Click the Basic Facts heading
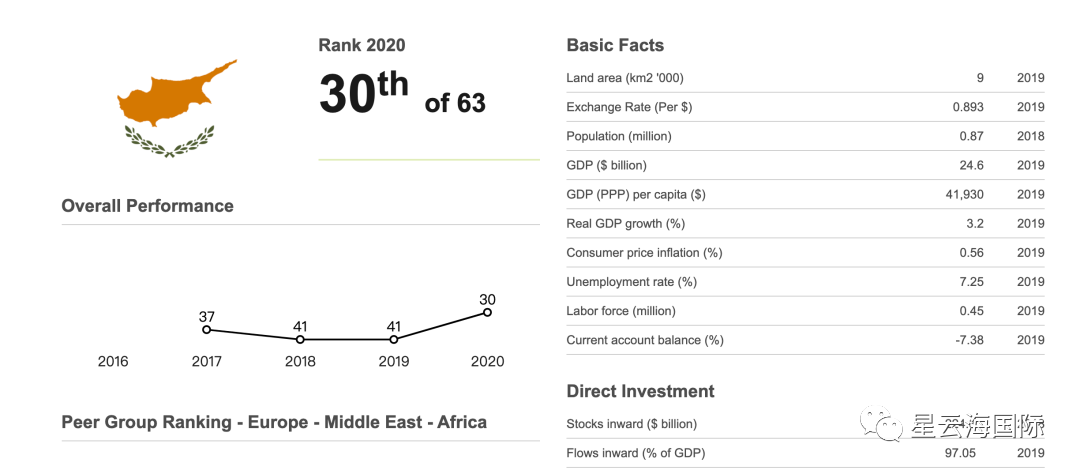 point(615,45)
